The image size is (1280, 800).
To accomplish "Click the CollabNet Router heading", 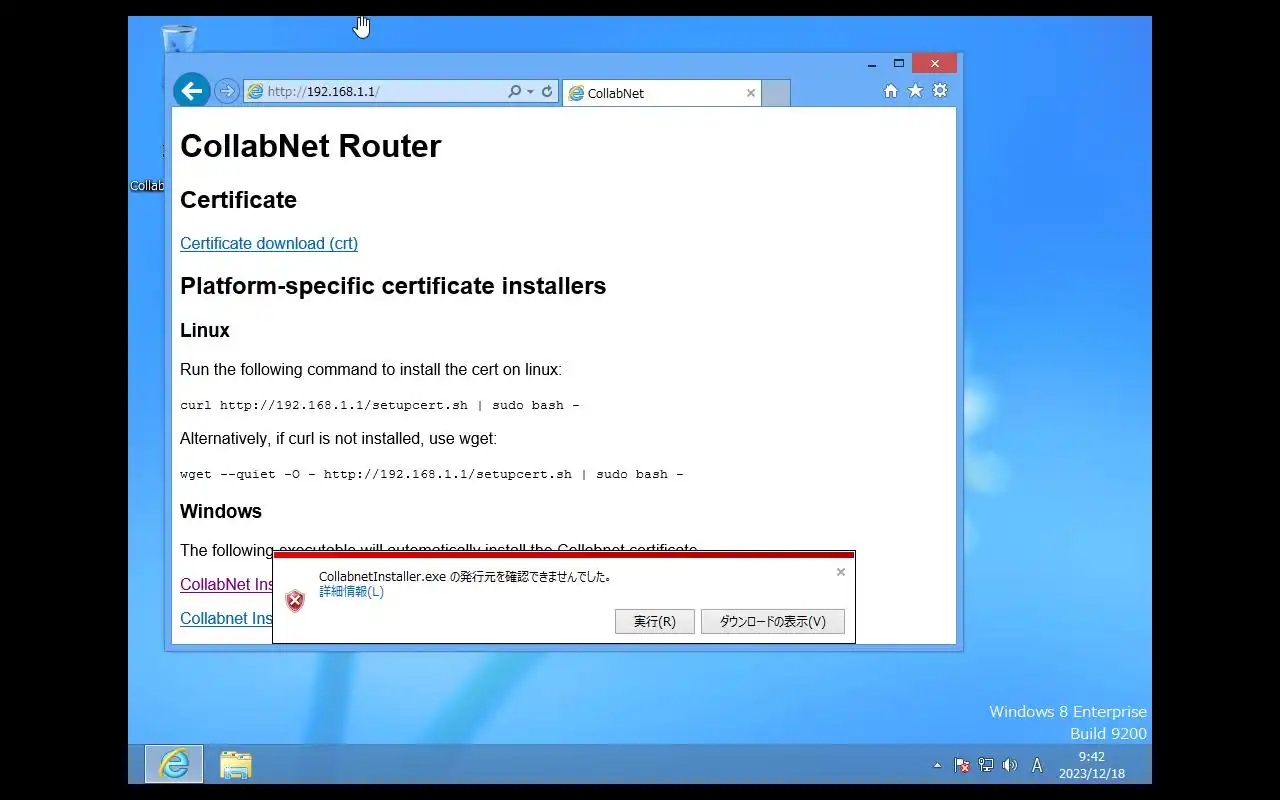I will tap(310, 146).
